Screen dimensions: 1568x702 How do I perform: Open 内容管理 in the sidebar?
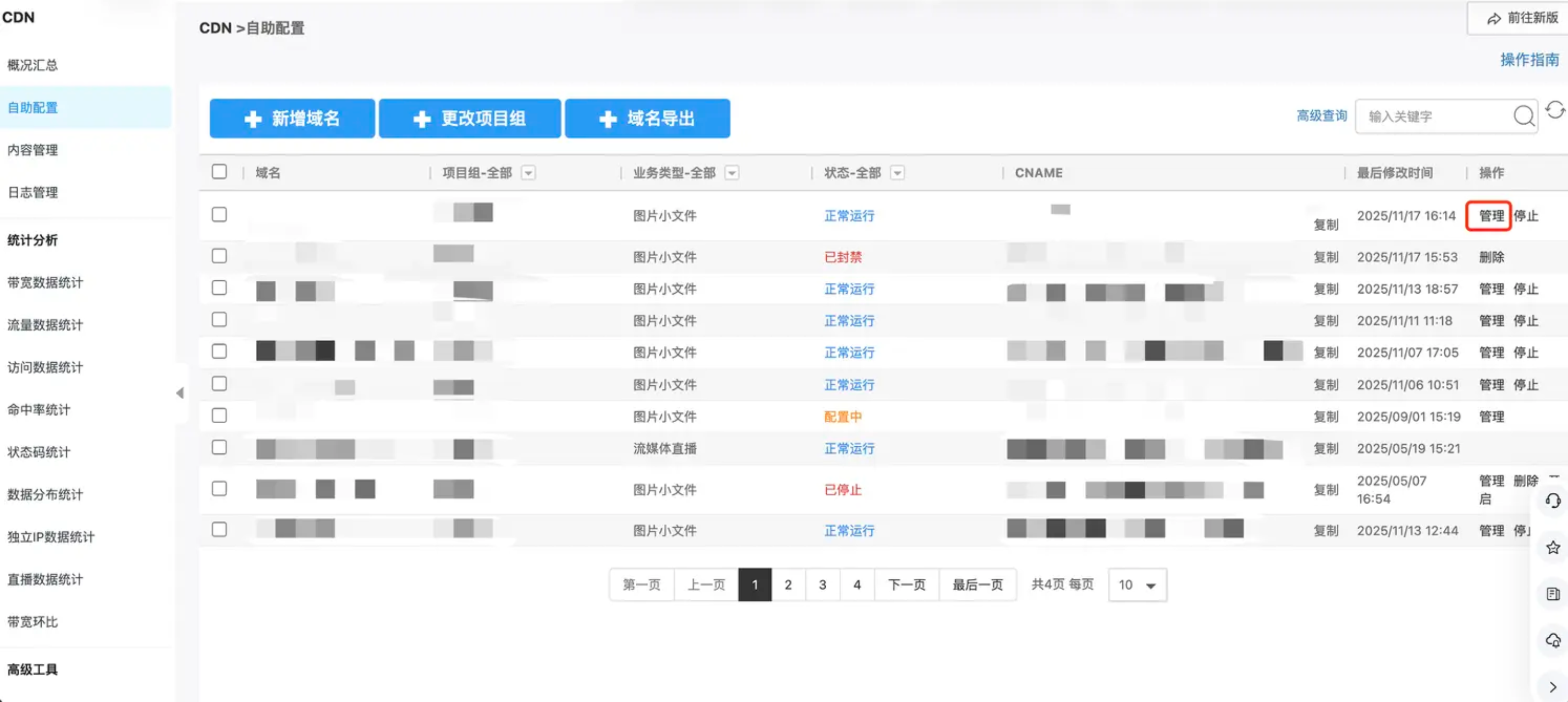pos(32,150)
